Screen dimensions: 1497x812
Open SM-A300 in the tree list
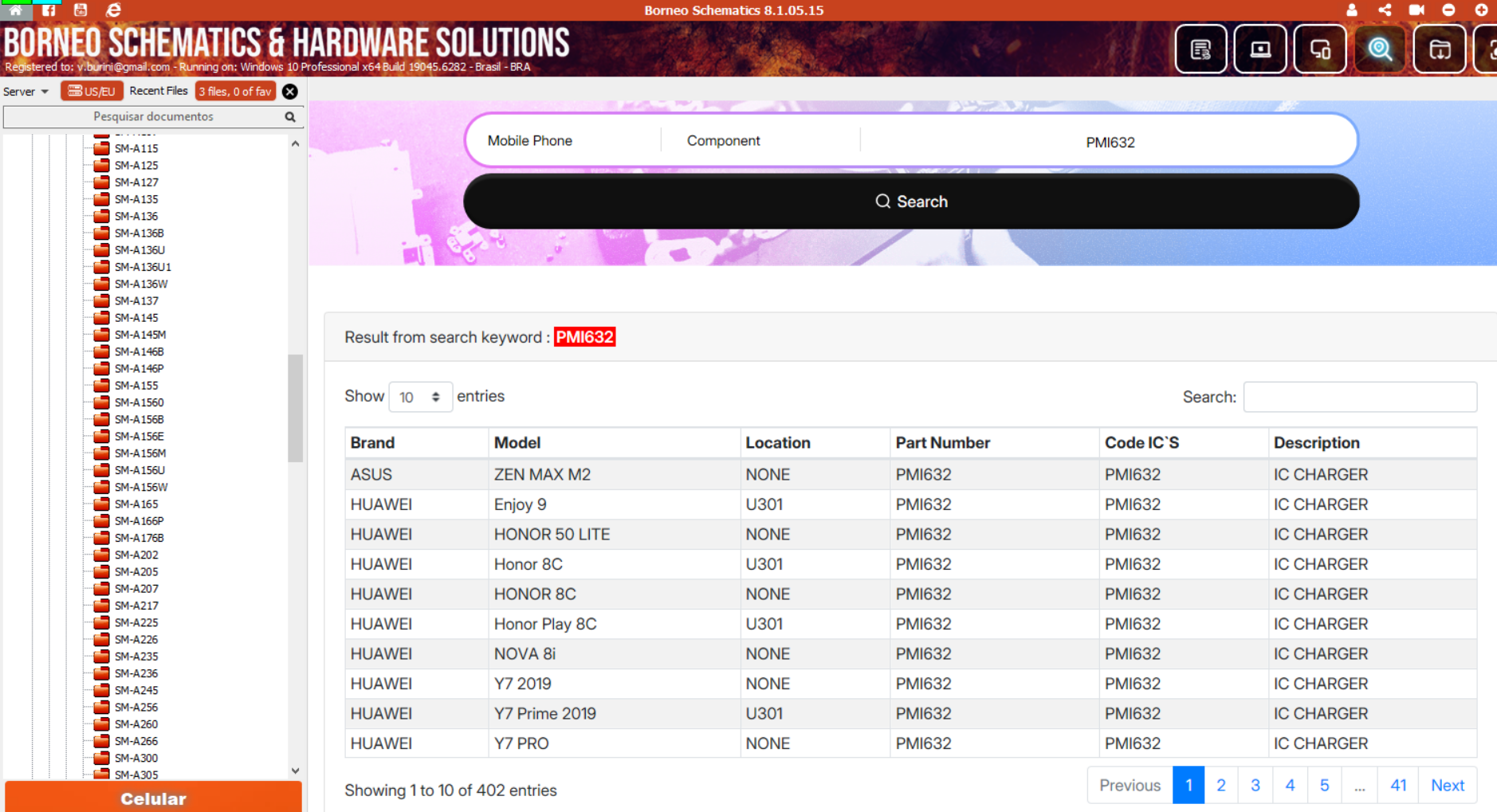136,758
